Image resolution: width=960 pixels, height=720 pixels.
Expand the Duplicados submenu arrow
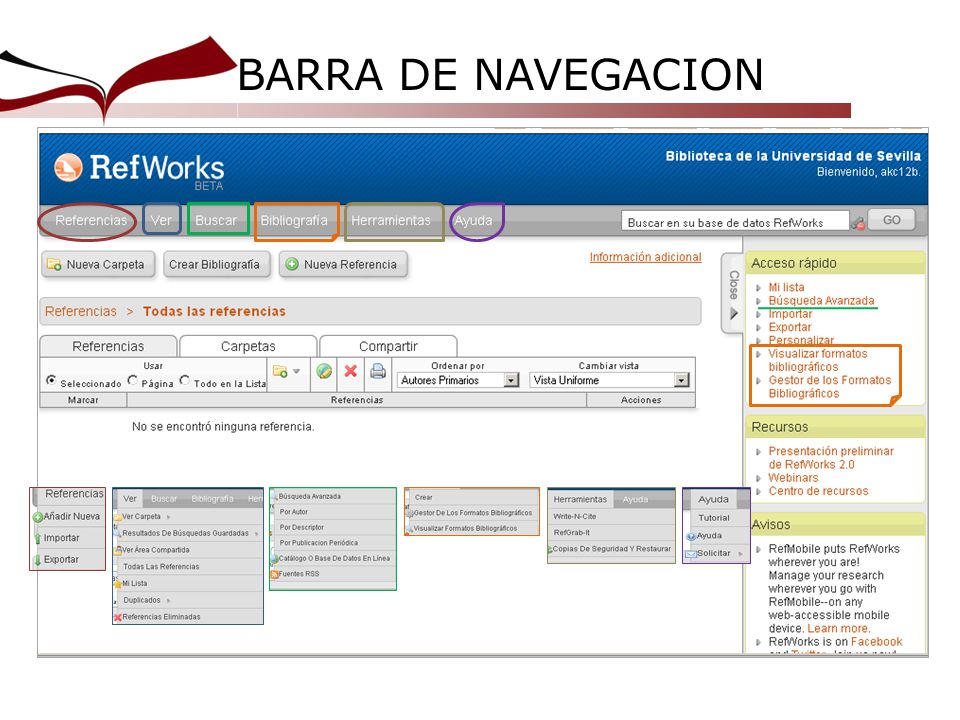168,601
